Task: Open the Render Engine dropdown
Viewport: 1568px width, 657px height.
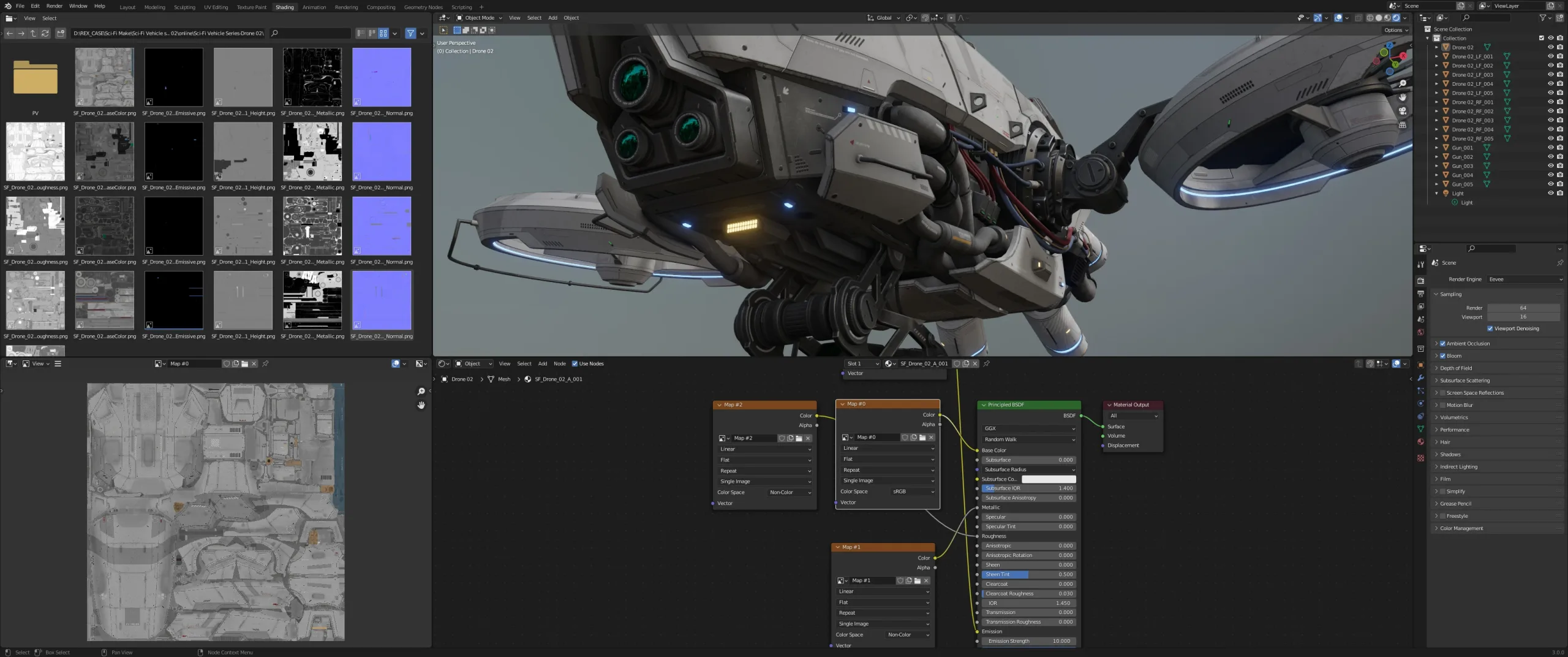Action: (x=1525, y=279)
